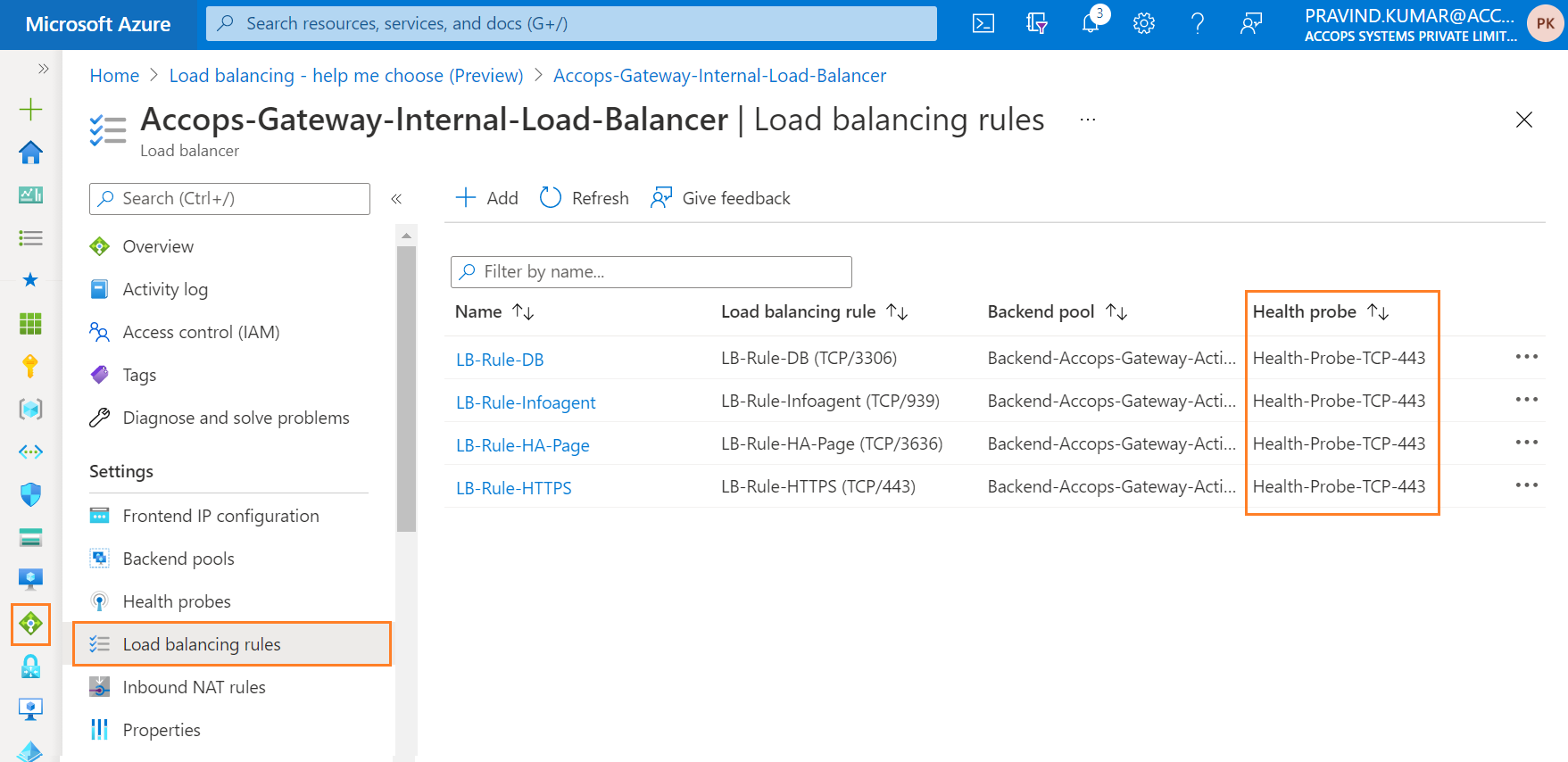Image resolution: width=1568 pixels, height=762 pixels.
Task: Open the top bar feedback icon
Action: tap(1251, 24)
